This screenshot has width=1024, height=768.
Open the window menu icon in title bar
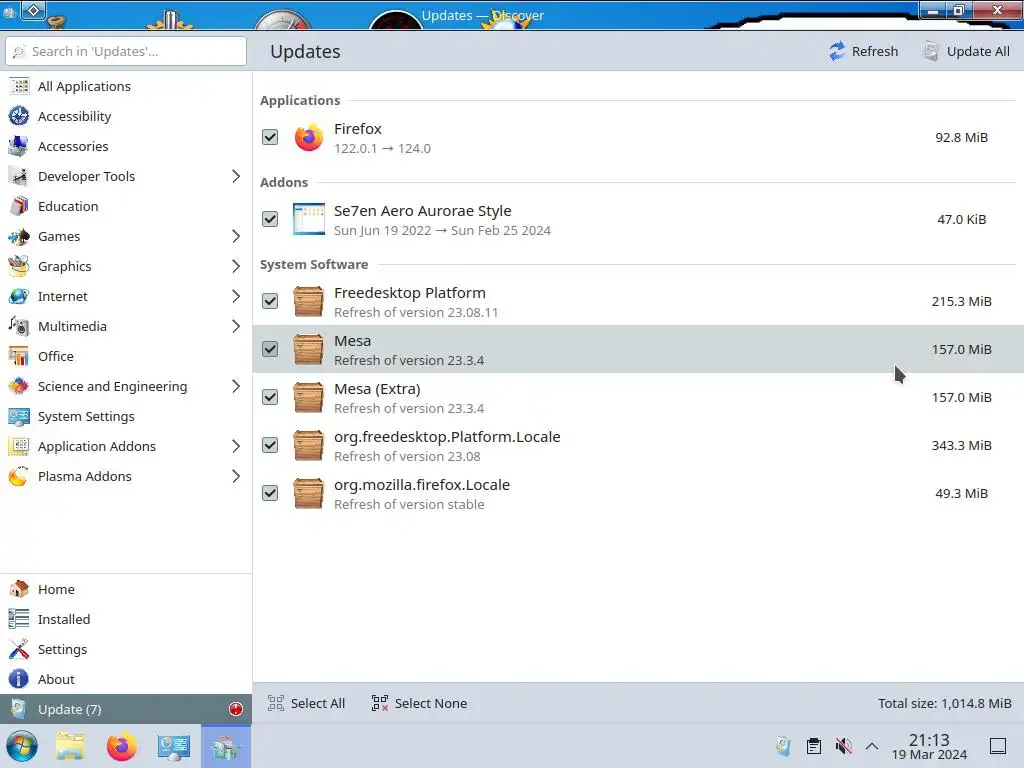(33, 10)
